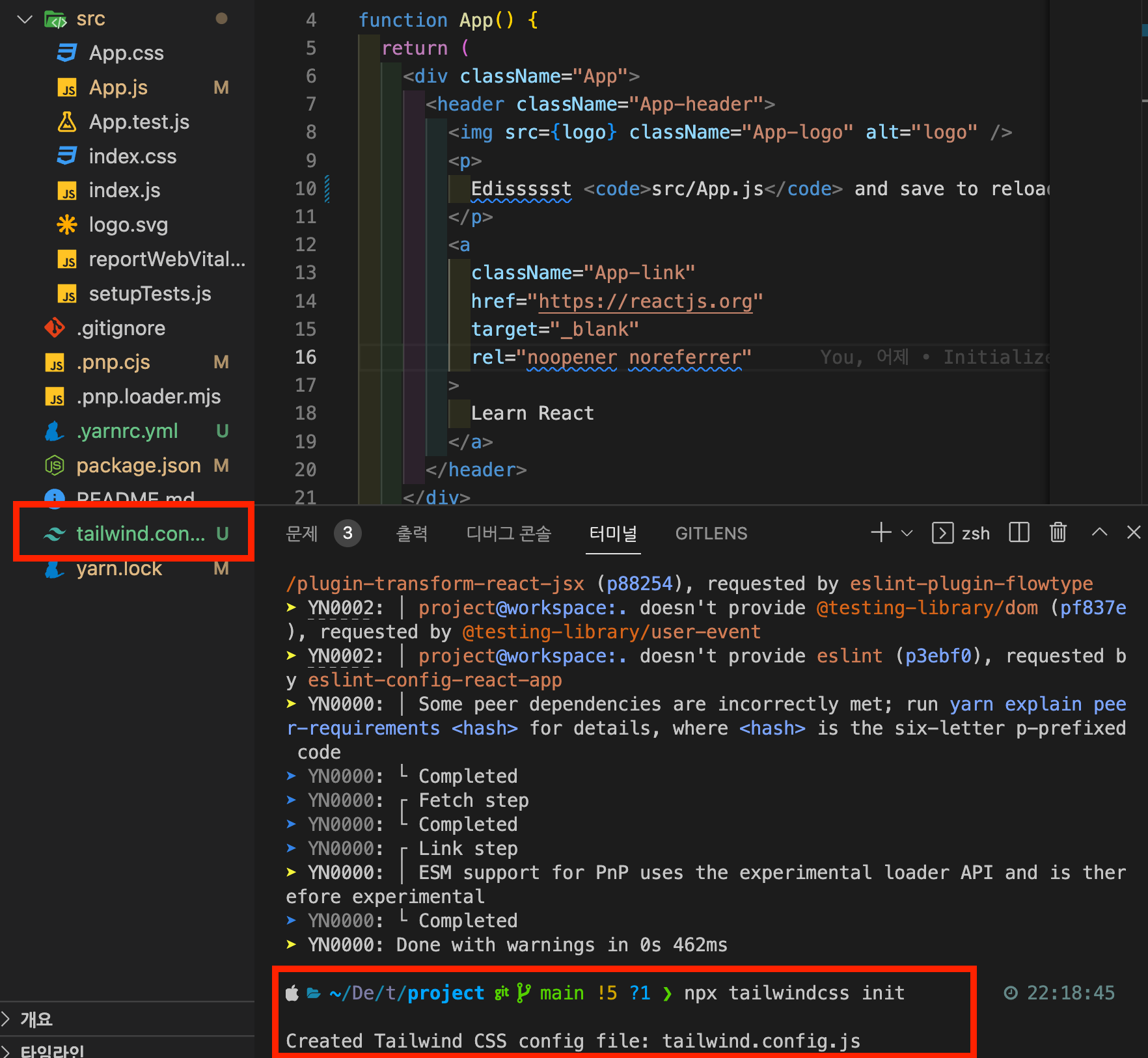Click the modified dot on src folder

[221, 19]
